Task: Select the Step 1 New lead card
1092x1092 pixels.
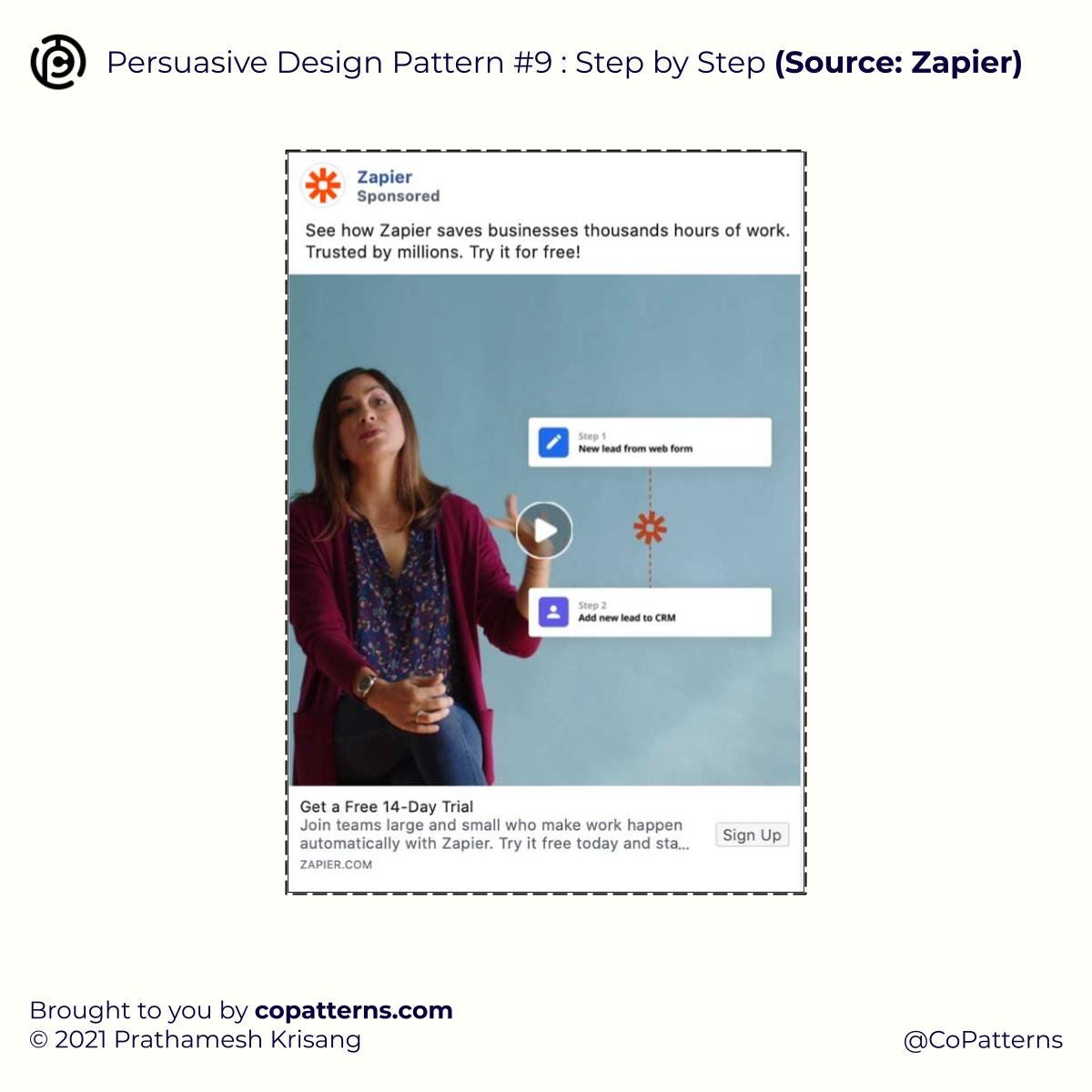Action: pyautogui.click(x=650, y=442)
